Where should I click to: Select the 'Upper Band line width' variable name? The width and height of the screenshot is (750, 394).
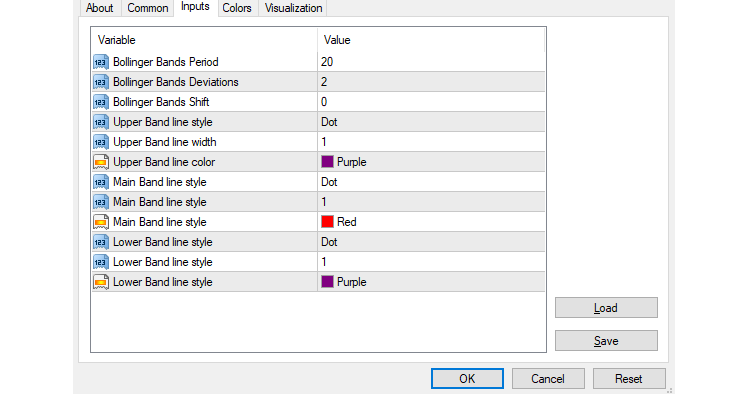(165, 142)
